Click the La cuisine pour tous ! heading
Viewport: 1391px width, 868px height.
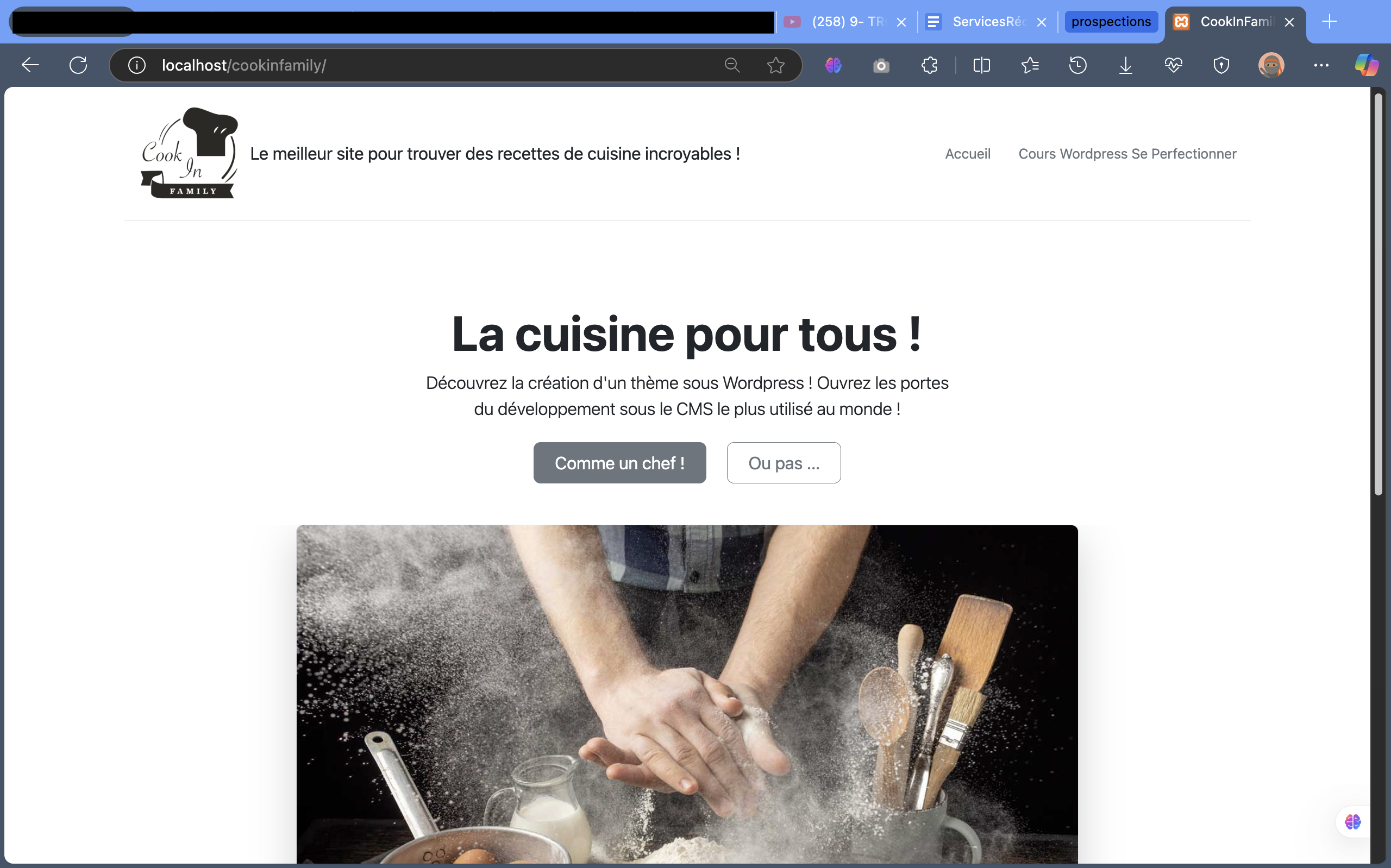pos(687,335)
